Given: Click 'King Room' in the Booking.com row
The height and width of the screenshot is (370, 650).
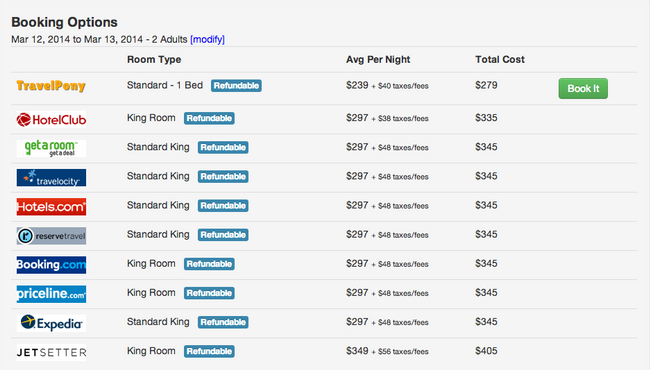Looking at the screenshot, I should point(151,264).
